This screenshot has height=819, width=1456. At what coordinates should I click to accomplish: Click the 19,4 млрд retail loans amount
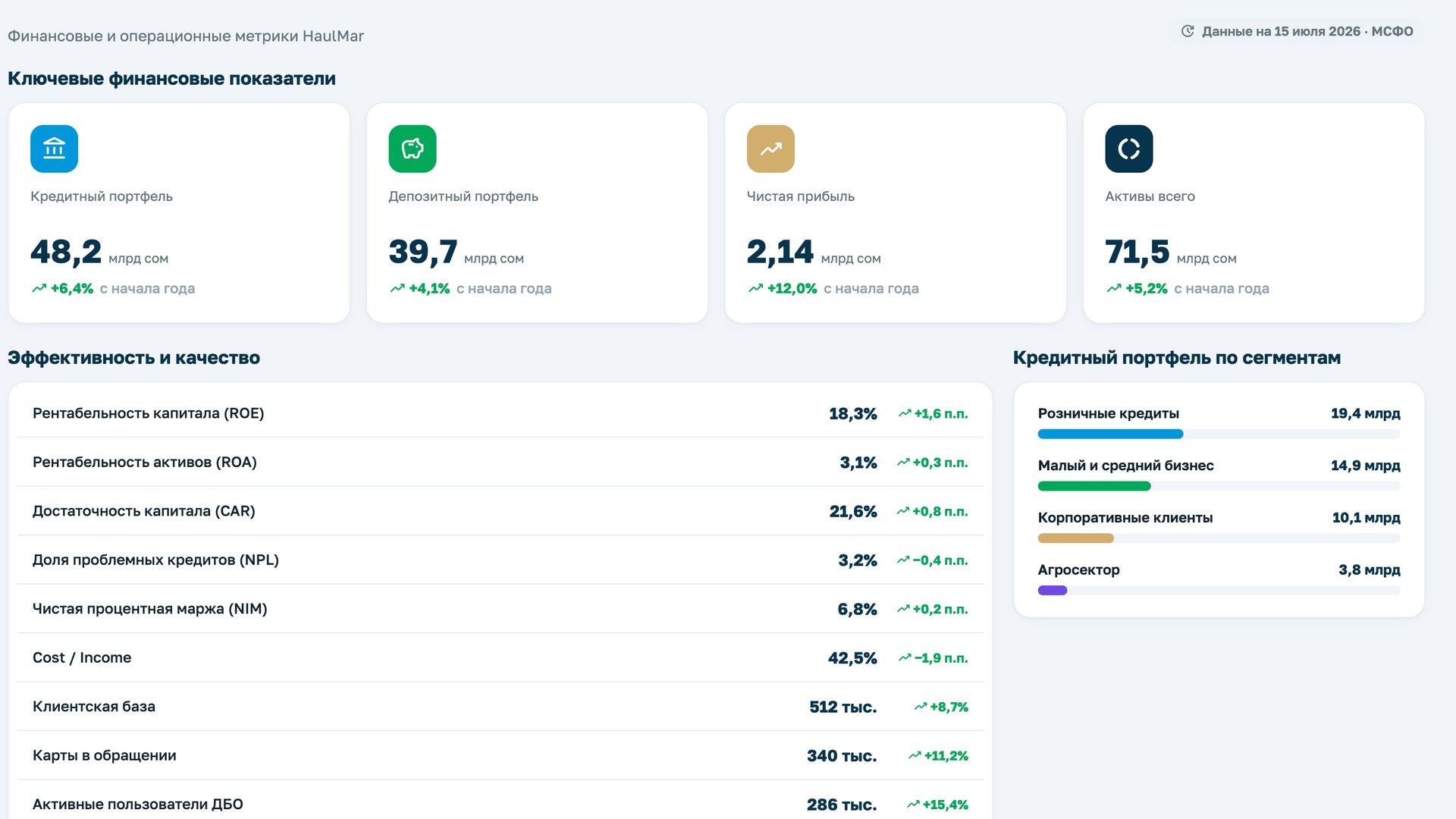coord(1366,413)
